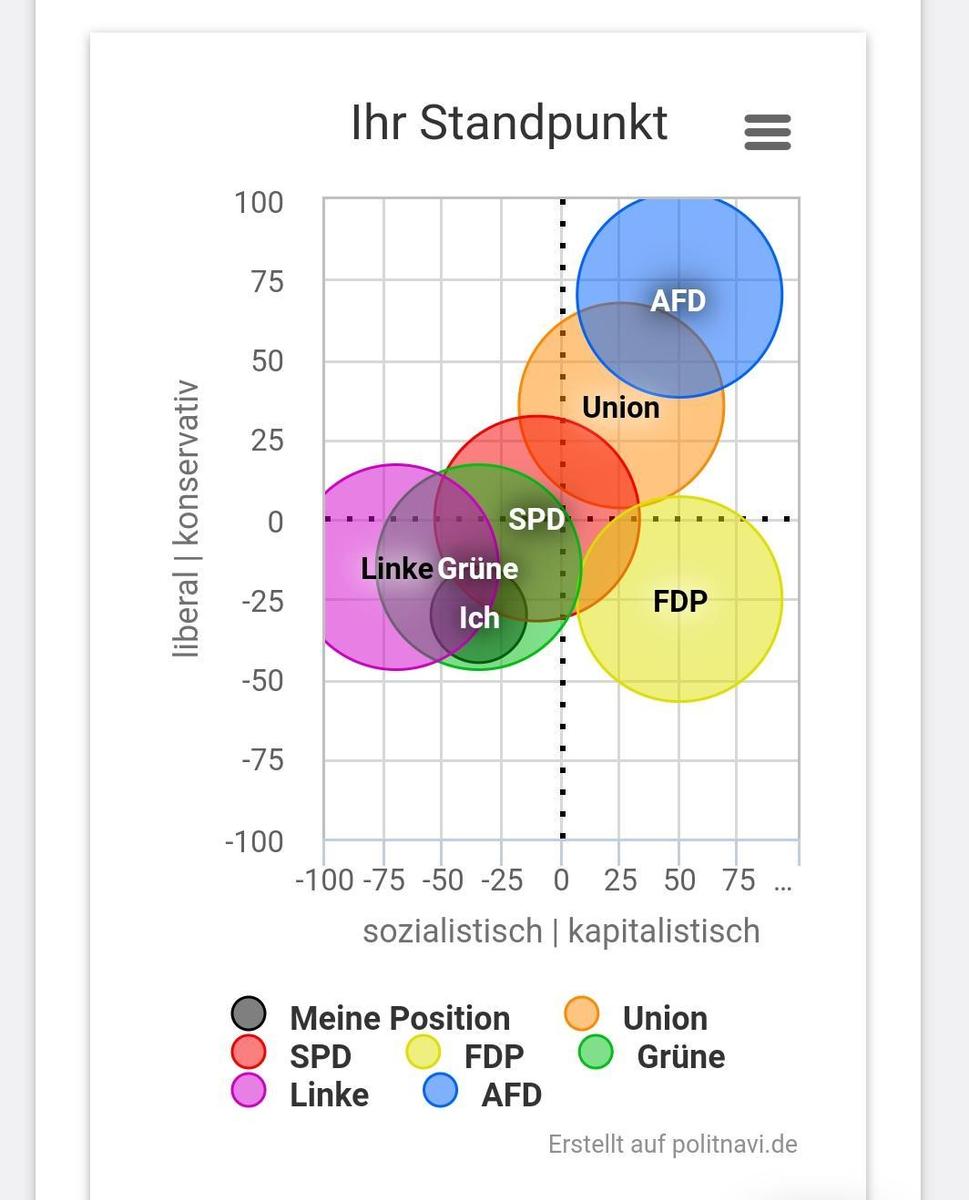This screenshot has width=969, height=1200.
Task: Toggle the green Grüne legend circle
Action: coord(596,1052)
